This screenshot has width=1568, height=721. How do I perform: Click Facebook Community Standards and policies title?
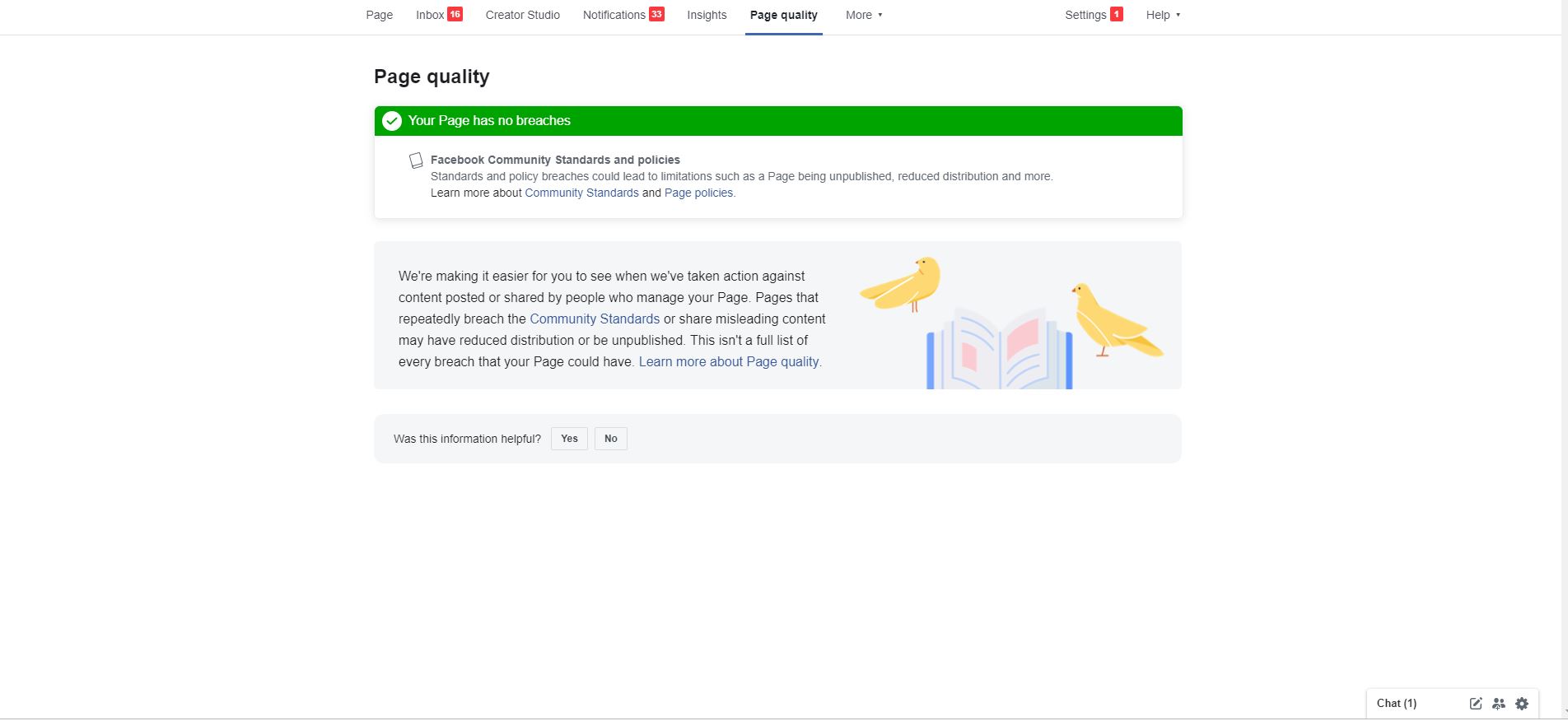point(555,160)
